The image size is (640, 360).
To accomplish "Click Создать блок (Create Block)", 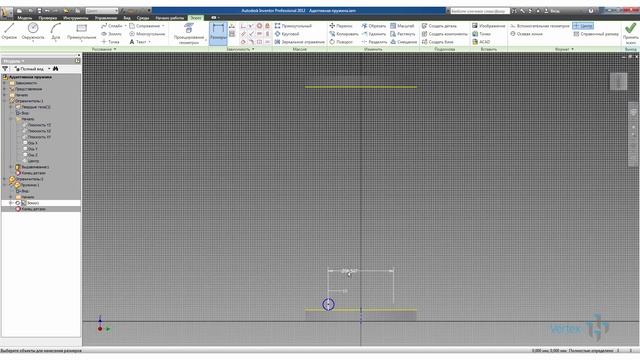I will coord(438,42).
